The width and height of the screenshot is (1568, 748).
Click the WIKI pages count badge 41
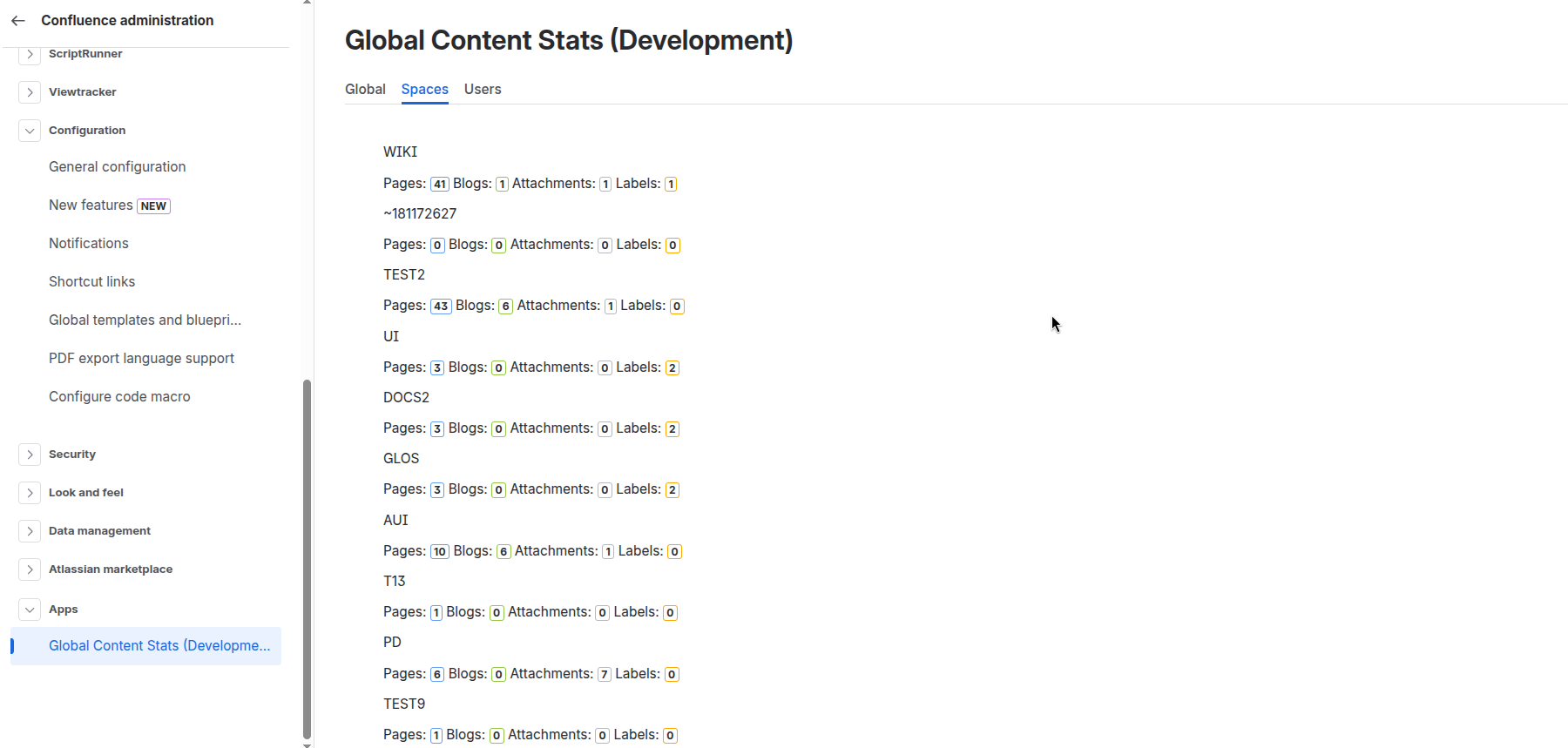(x=440, y=185)
